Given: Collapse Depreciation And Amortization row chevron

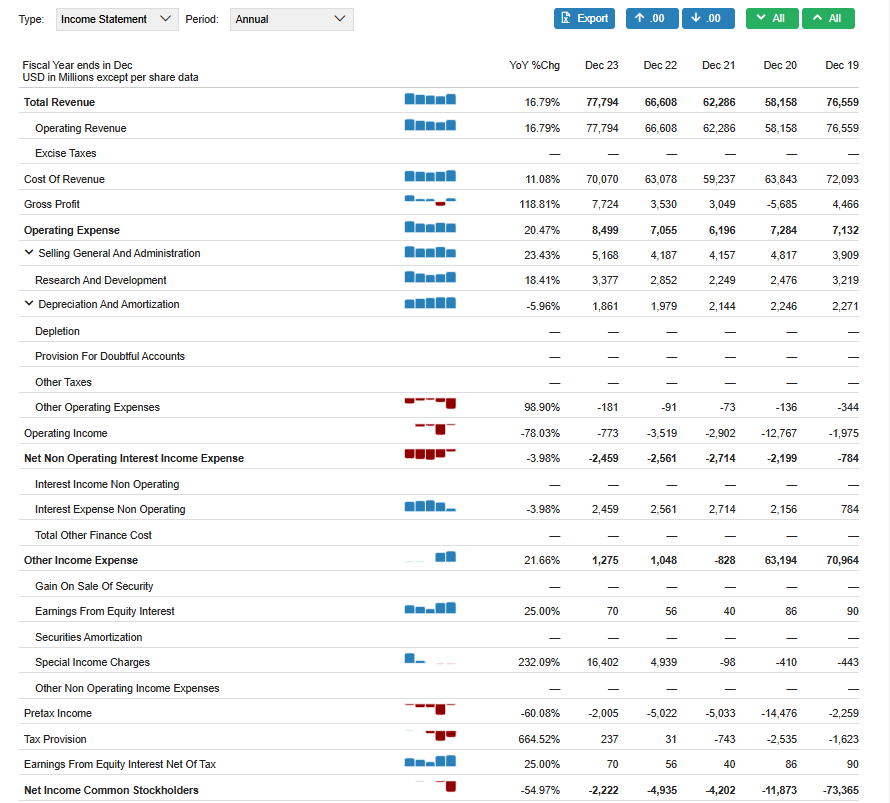Looking at the screenshot, I should (x=29, y=304).
